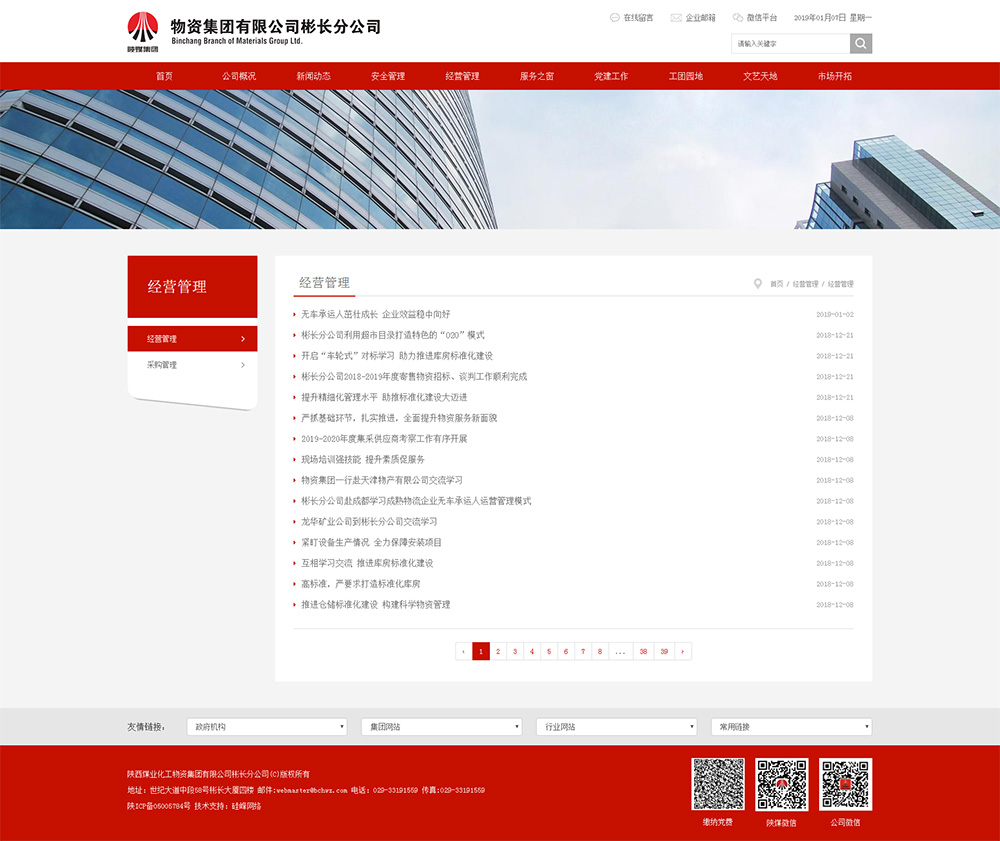Click the next page arrow in pagination
This screenshot has height=841, width=1000.
tap(683, 652)
